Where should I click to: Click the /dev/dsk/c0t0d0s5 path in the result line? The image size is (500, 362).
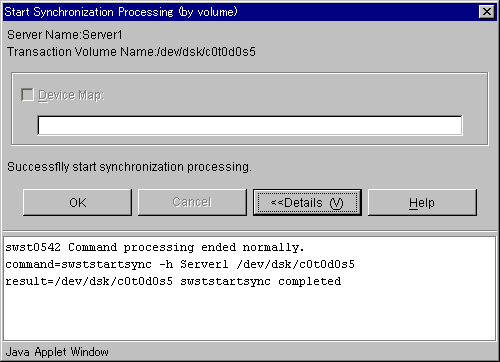click(114, 282)
